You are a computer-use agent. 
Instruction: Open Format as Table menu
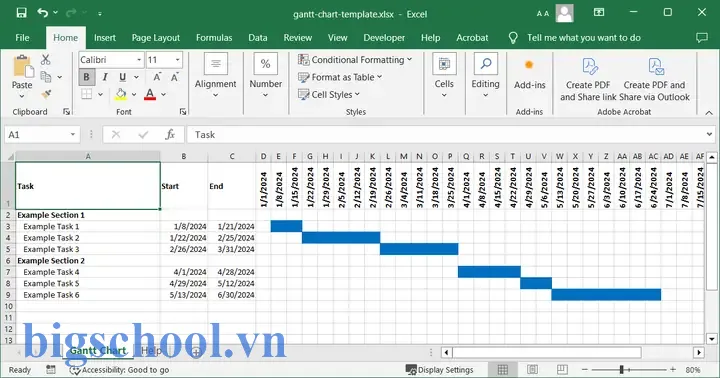[340, 77]
